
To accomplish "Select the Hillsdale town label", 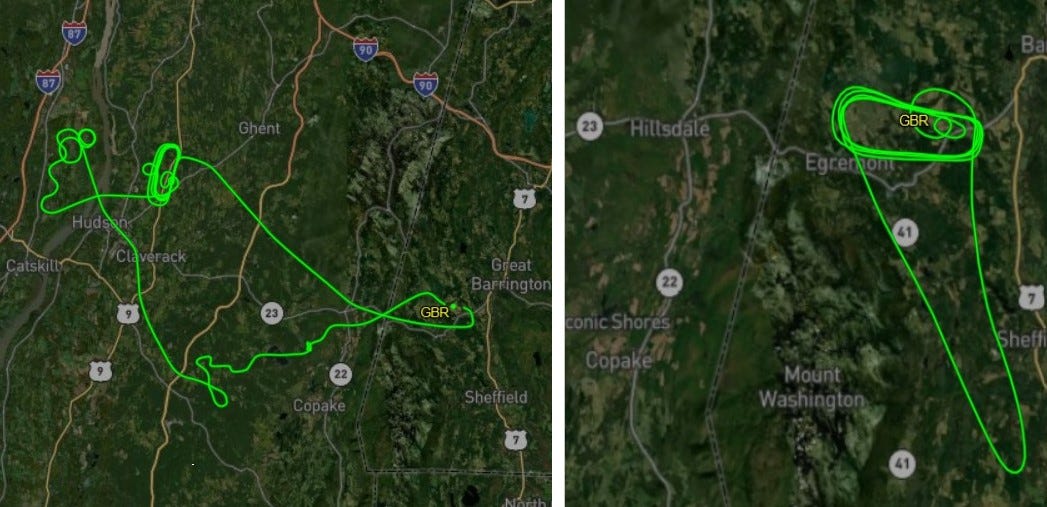I will point(670,128).
